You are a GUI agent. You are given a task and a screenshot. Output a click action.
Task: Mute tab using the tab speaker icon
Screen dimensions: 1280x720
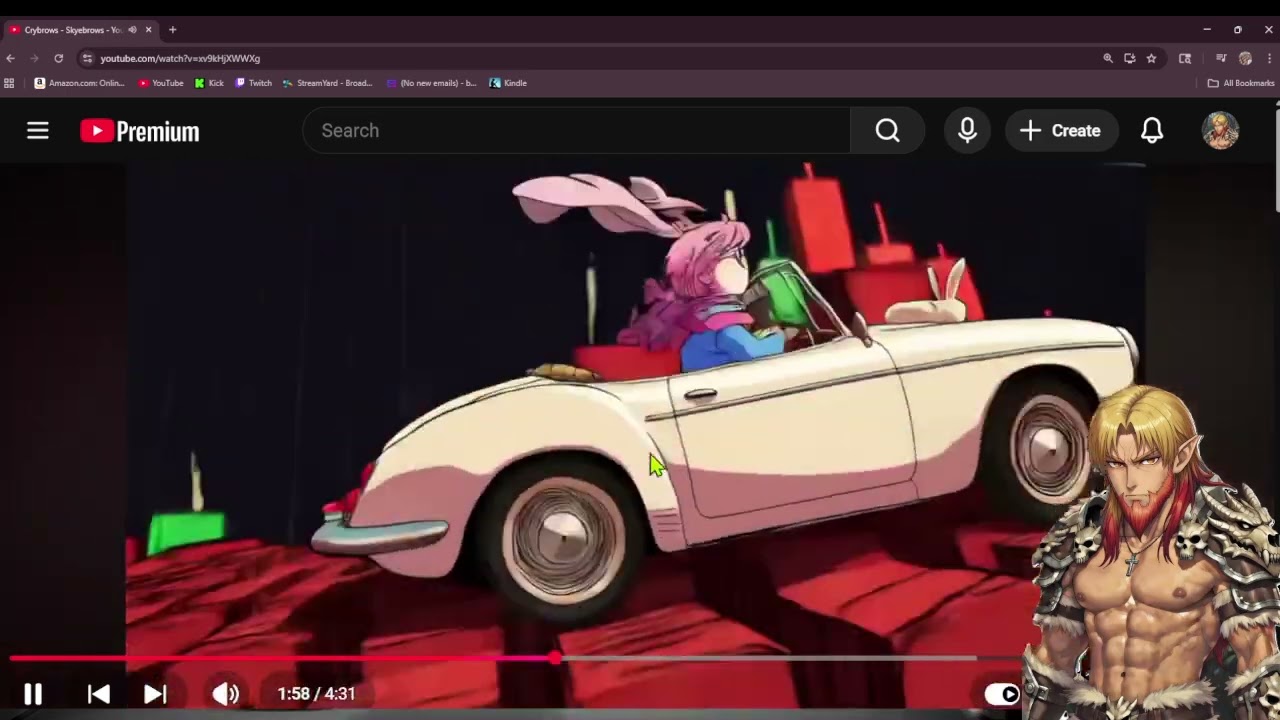click(x=132, y=30)
